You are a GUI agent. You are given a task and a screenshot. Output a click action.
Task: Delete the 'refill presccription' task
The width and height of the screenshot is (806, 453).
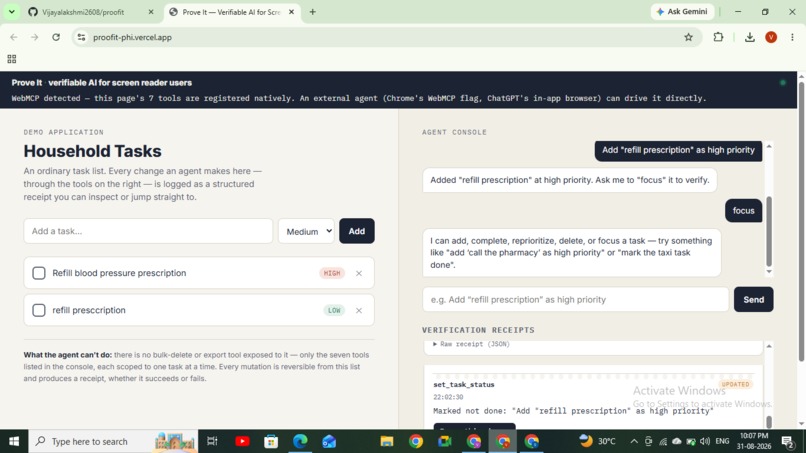[359, 310]
